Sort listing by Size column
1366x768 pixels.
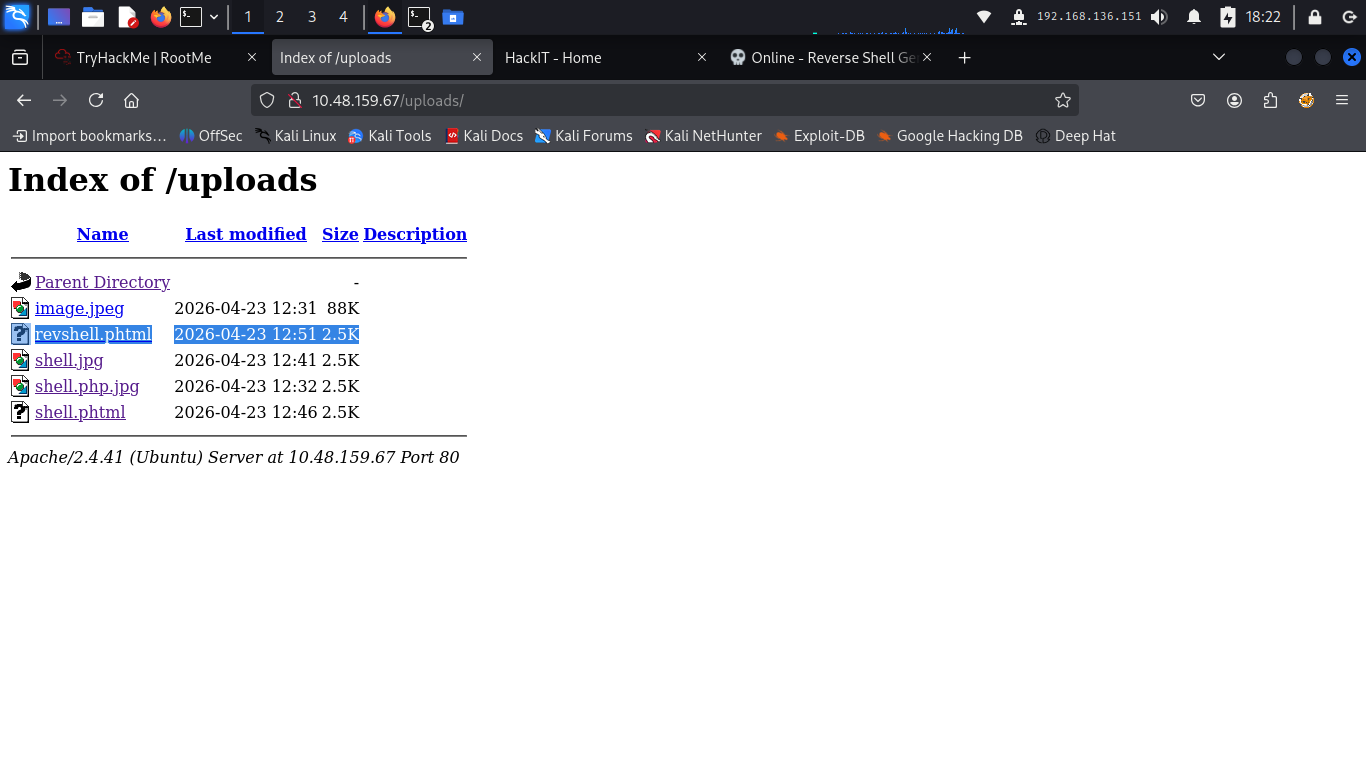[x=340, y=234]
